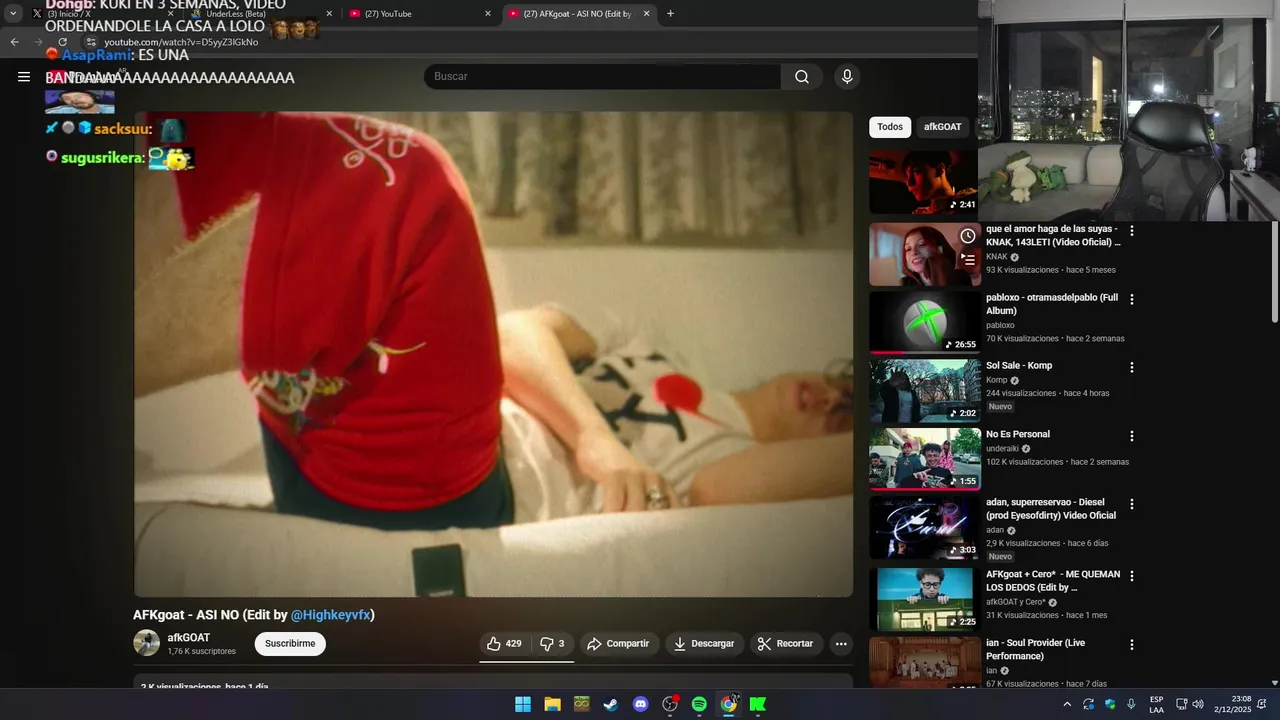Image resolution: width=1280 pixels, height=720 pixels.
Task: Click the Compartir share button
Action: click(618, 644)
